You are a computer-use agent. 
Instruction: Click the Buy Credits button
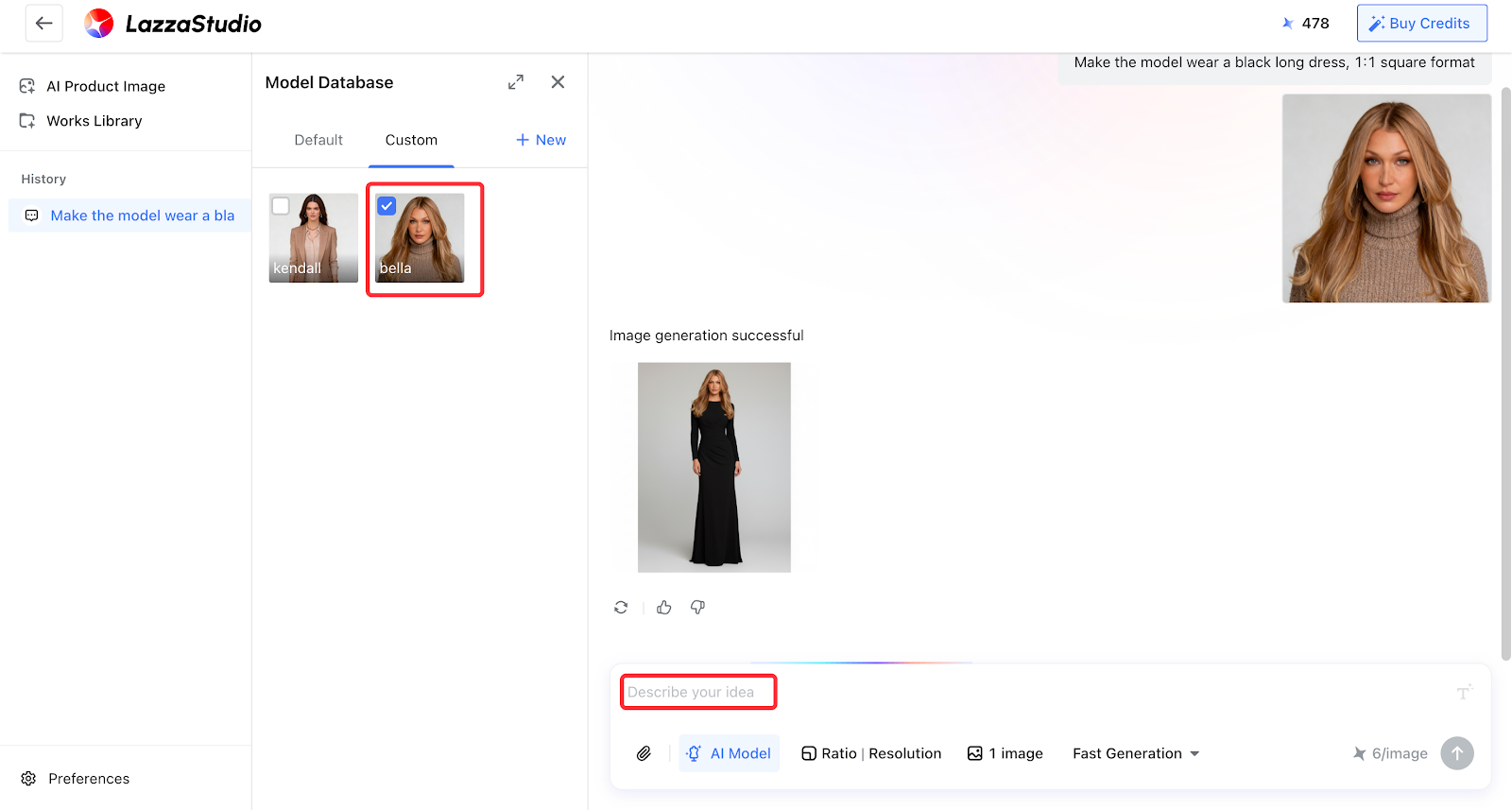[1421, 24]
